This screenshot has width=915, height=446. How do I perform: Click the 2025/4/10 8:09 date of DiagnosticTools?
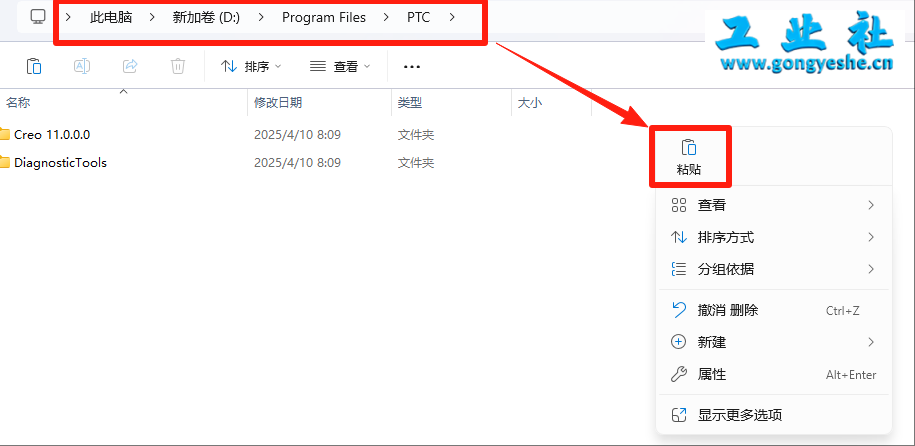point(297,162)
